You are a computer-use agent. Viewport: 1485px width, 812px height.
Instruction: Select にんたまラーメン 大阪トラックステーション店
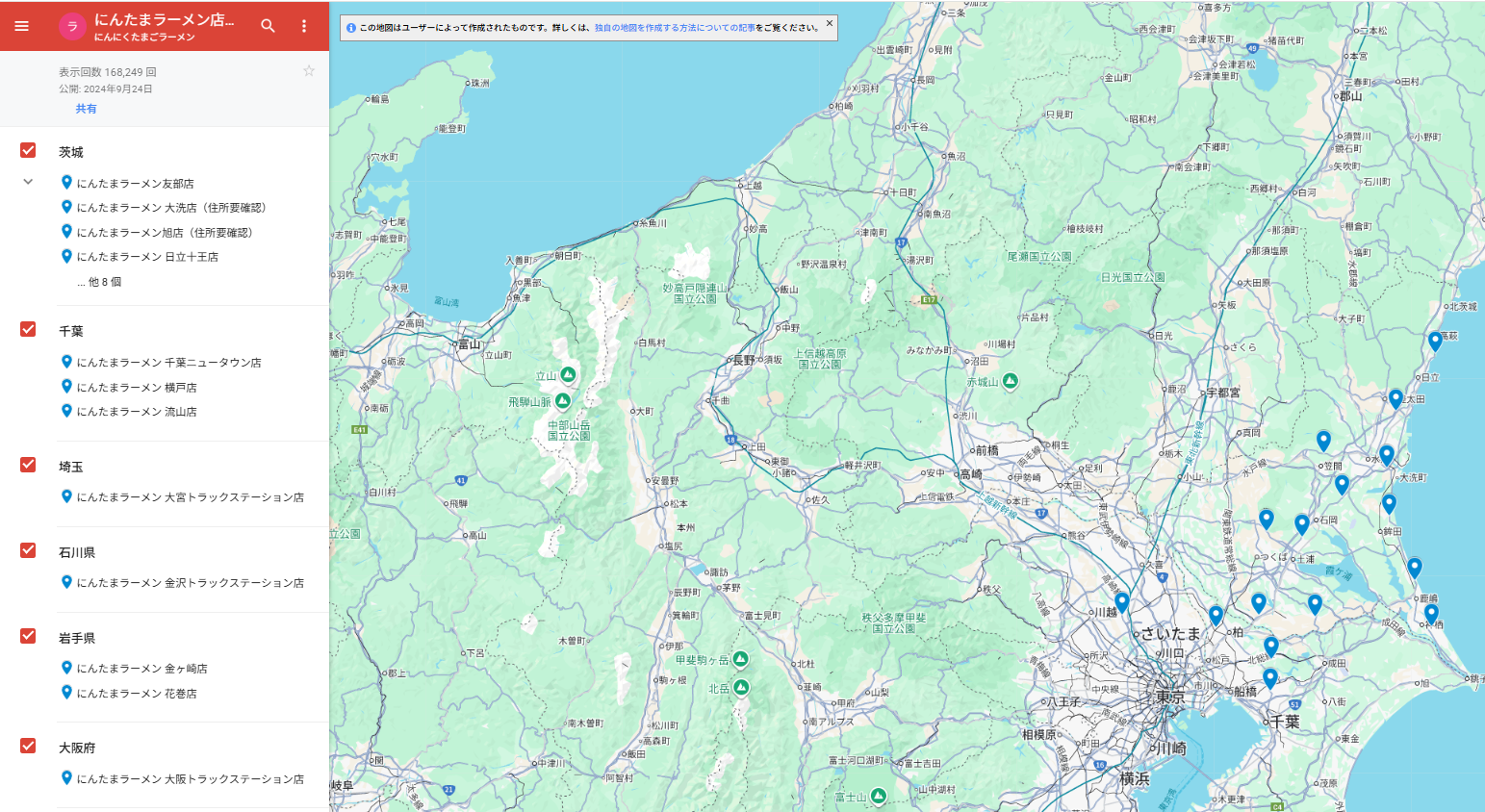pyautogui.click(x=191, y=779)
